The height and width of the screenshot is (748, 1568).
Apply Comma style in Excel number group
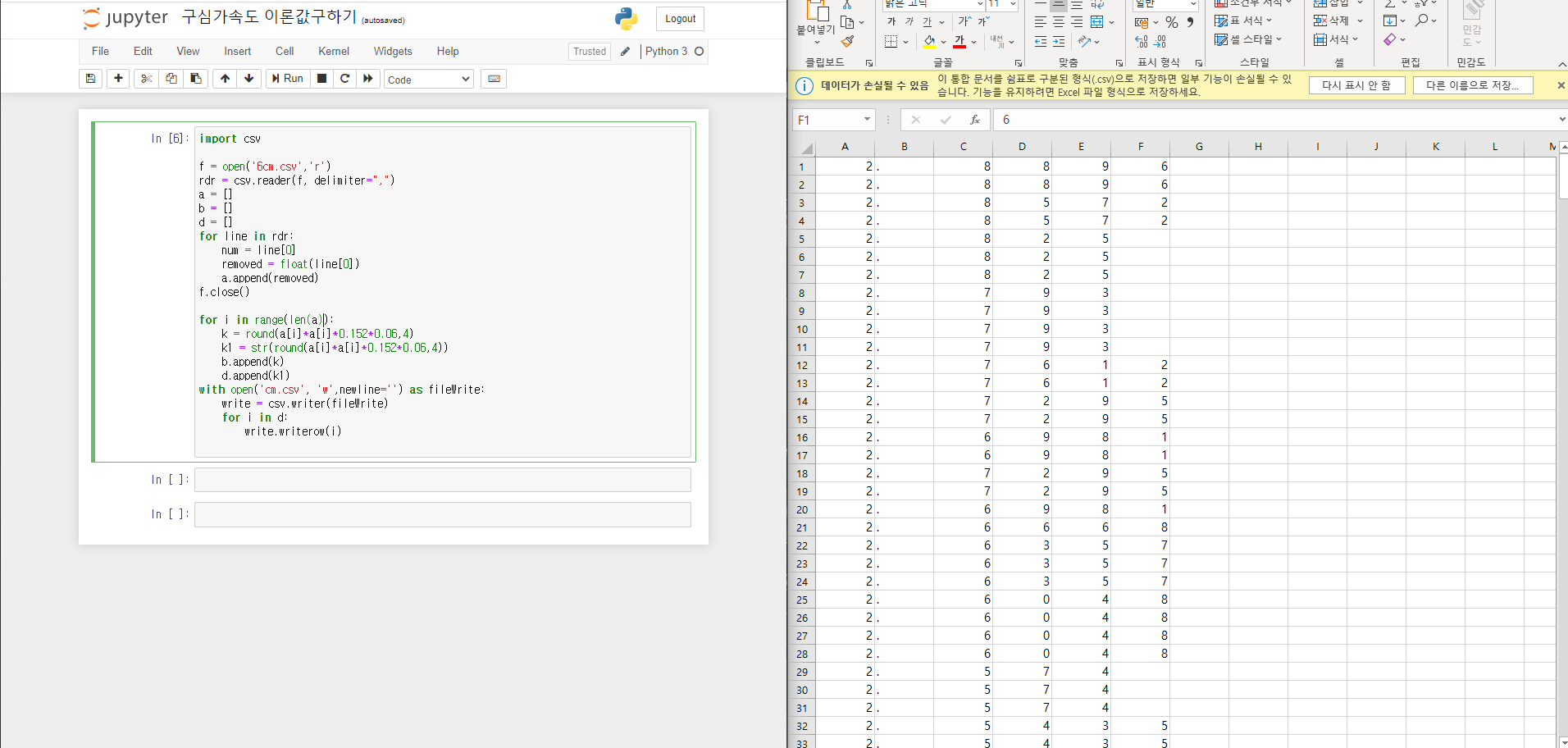(1190, 22)
